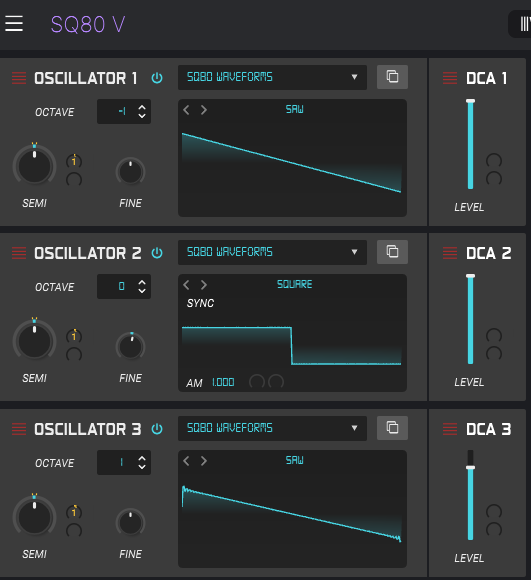This screenshot has height=580, width=531.
Task: Click the SYNC label in Oscillator 2
Action: [200, 303]
